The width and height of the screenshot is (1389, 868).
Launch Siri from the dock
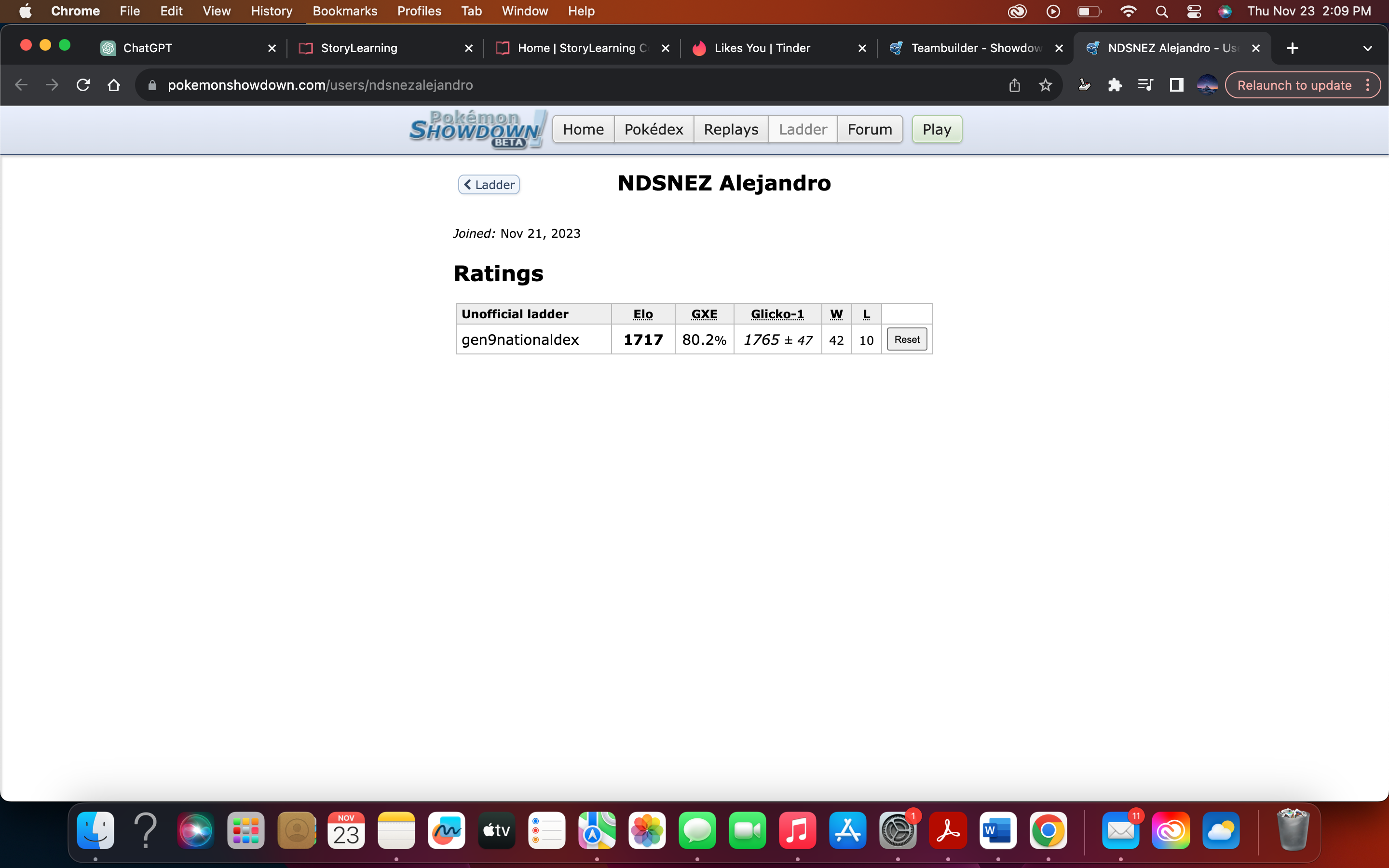coord(196,830)
